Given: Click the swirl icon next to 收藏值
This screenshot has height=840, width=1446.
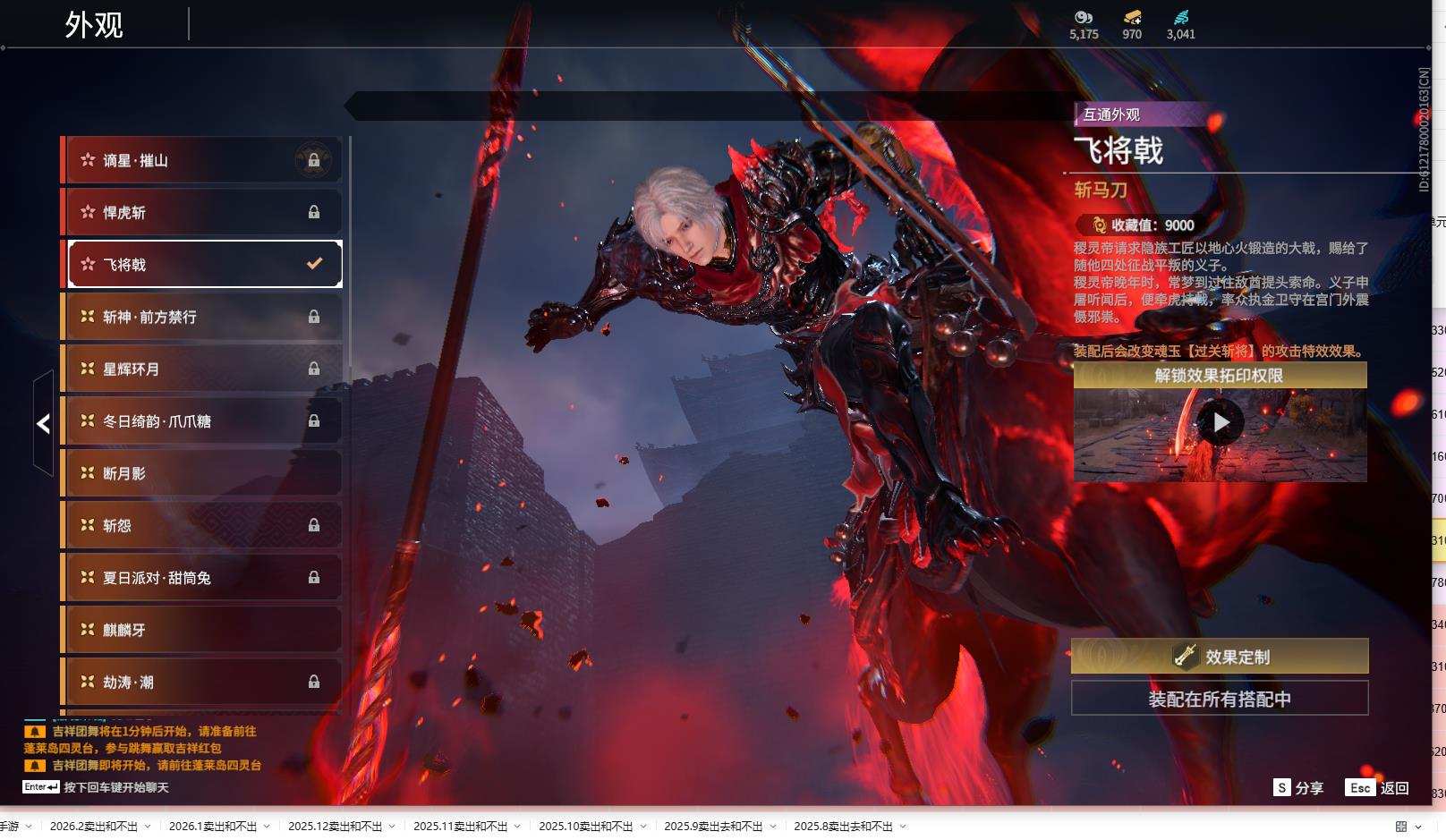Looking at the screenshot, I should pos(1099,225).
